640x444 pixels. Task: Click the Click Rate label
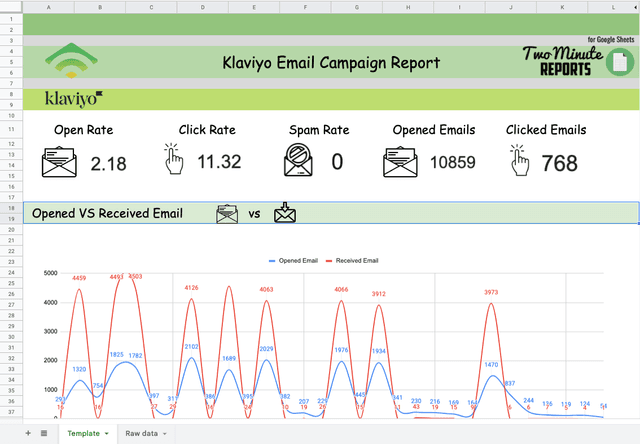[x=207, y=130]
